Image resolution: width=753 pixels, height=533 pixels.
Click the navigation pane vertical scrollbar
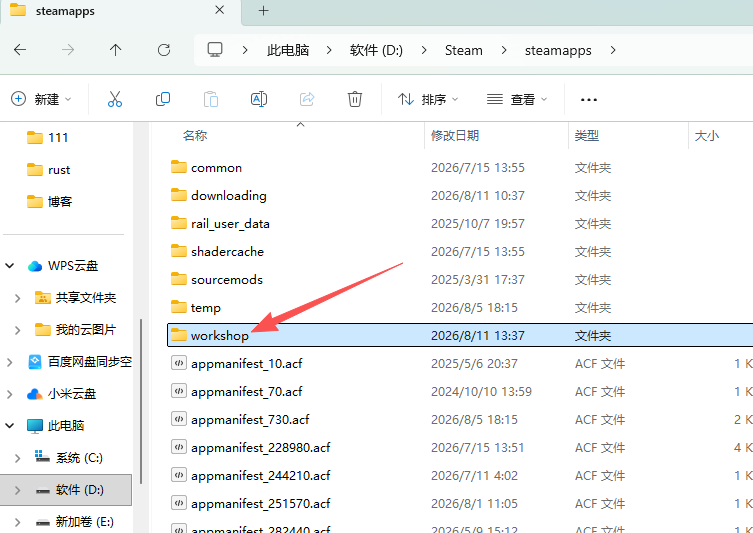141,401
